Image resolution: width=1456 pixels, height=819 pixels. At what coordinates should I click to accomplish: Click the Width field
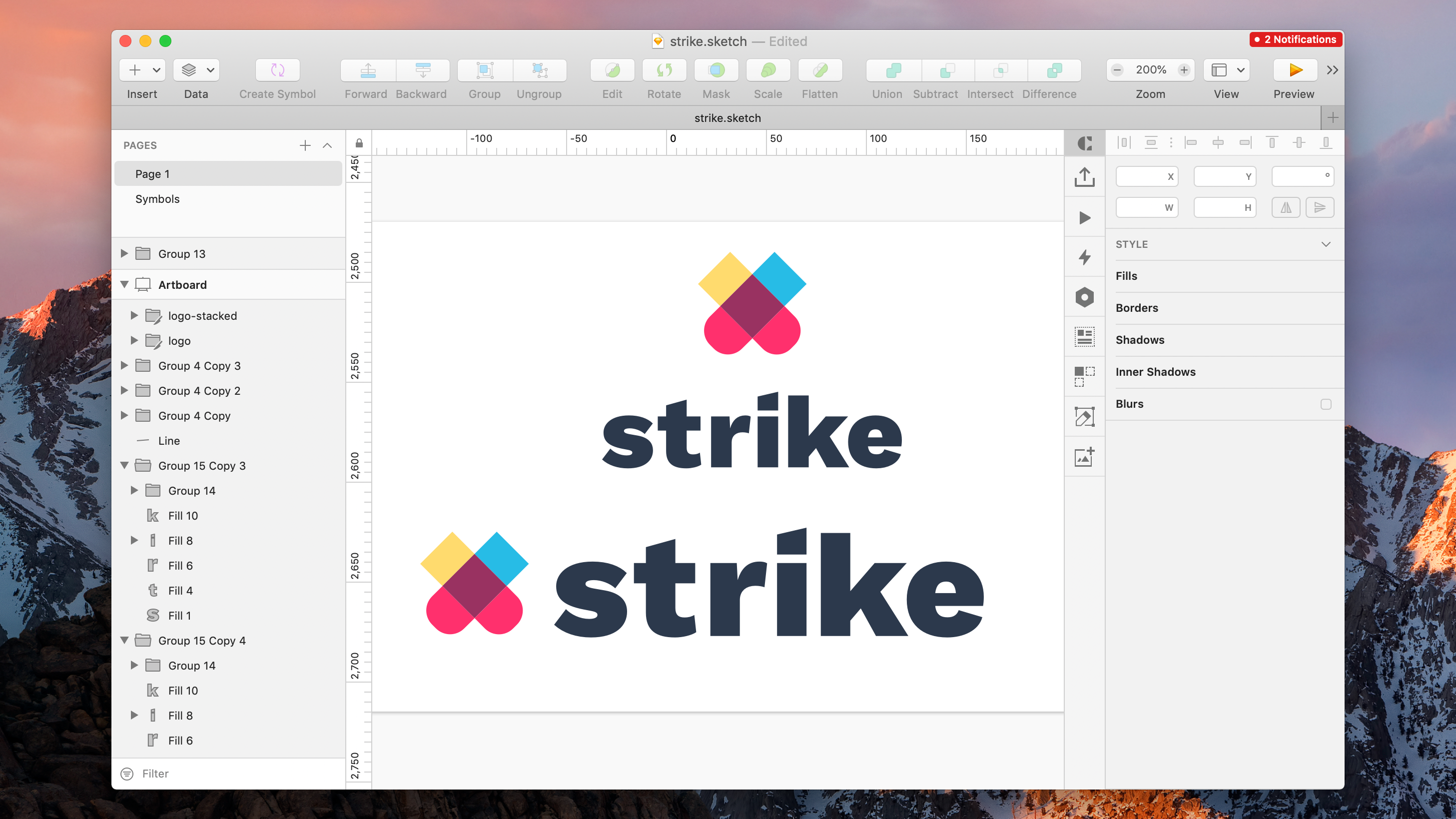tap(1146, 207)
